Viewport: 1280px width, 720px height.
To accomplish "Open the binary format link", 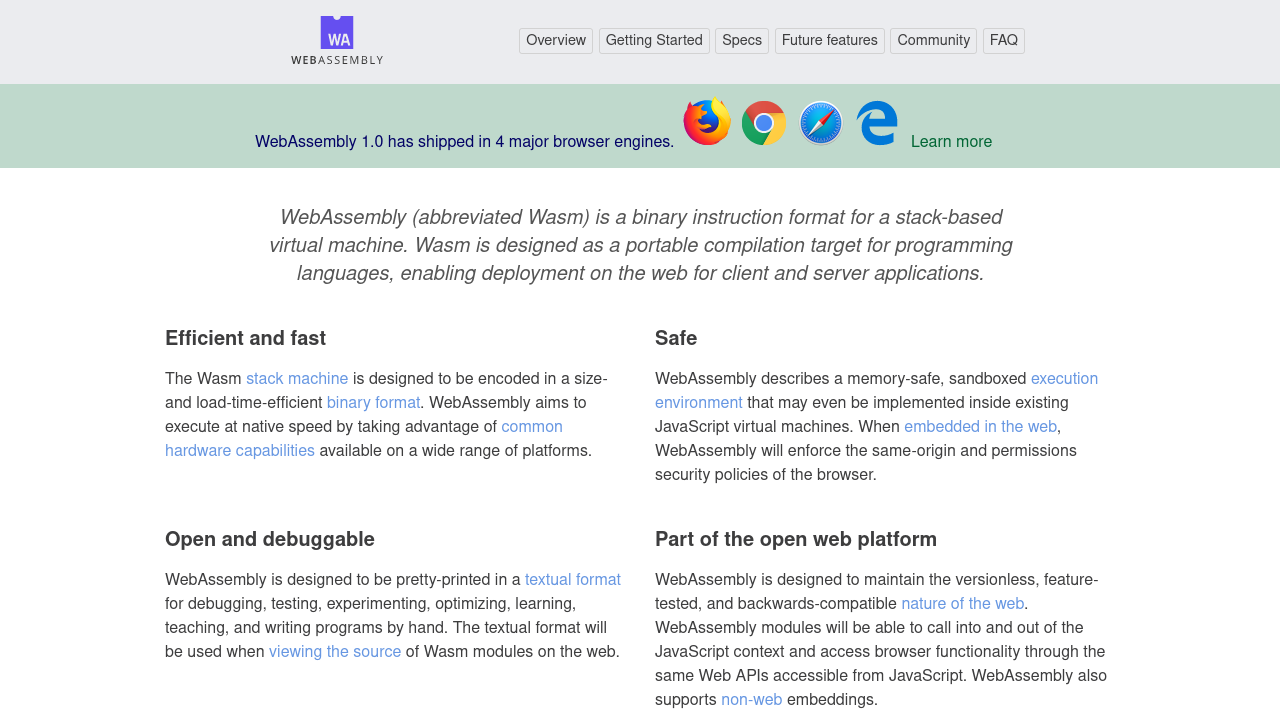I will pyautogui.click(x=373, y=403).
